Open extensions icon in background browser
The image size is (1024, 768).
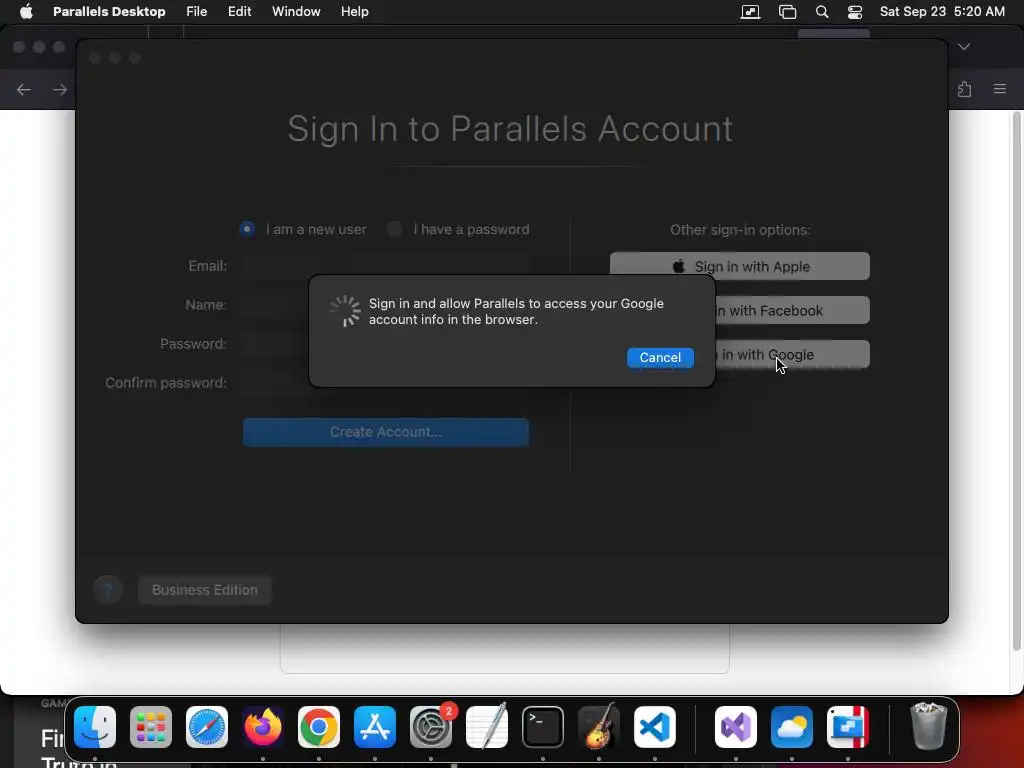(965, 89)
